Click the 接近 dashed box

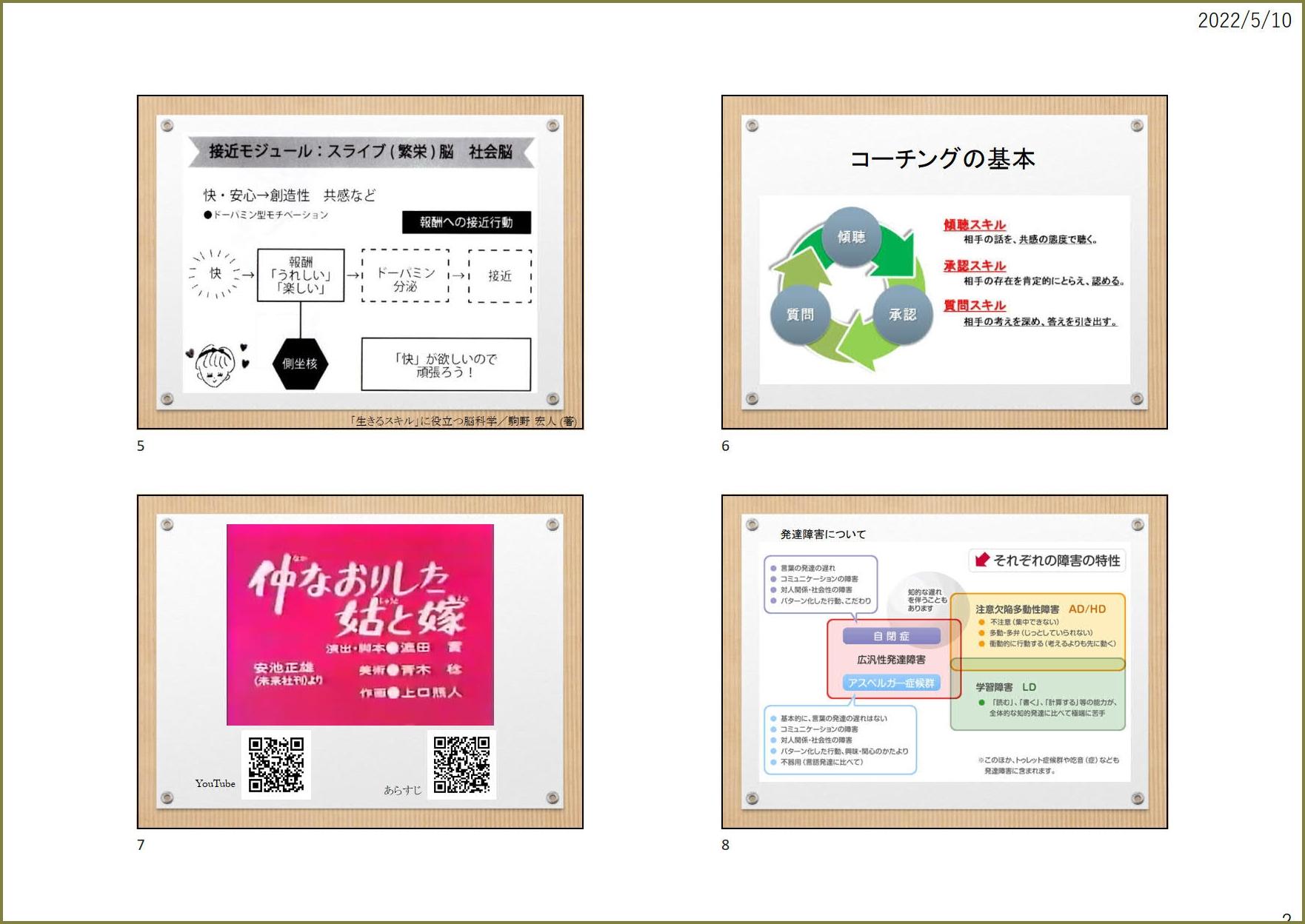coord(500,275)
